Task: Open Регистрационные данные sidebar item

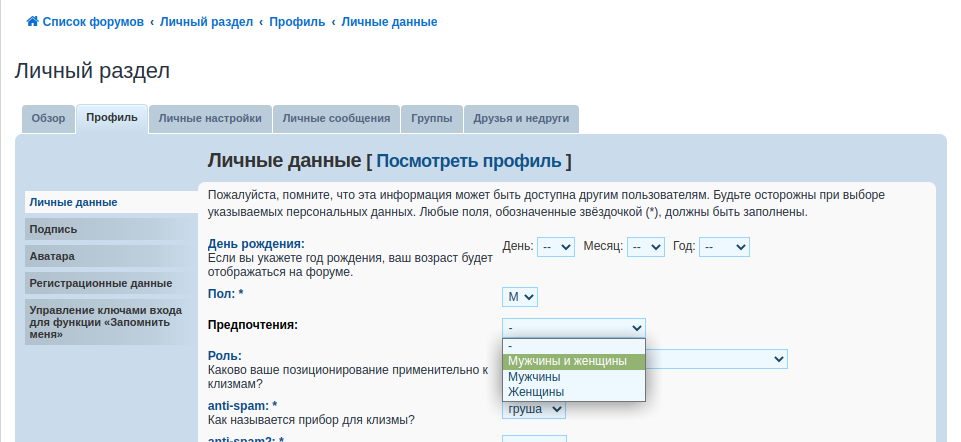Action: 111,283
